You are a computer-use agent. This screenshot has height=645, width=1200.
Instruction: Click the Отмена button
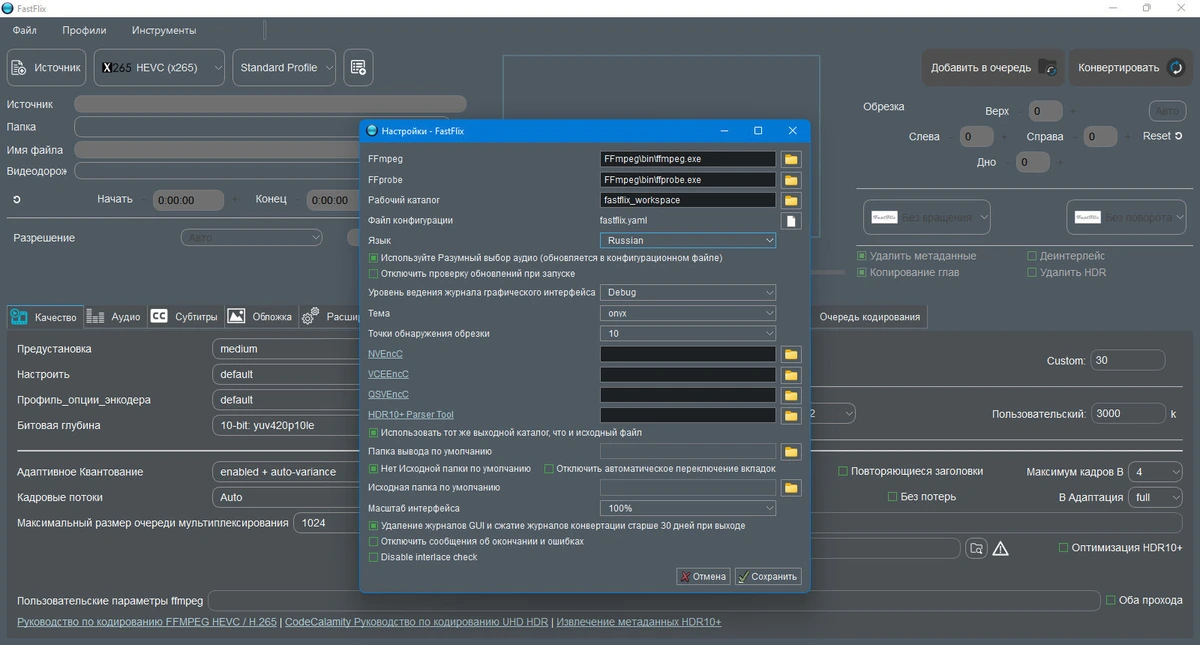pyautogui.click(x=703, y=576)
